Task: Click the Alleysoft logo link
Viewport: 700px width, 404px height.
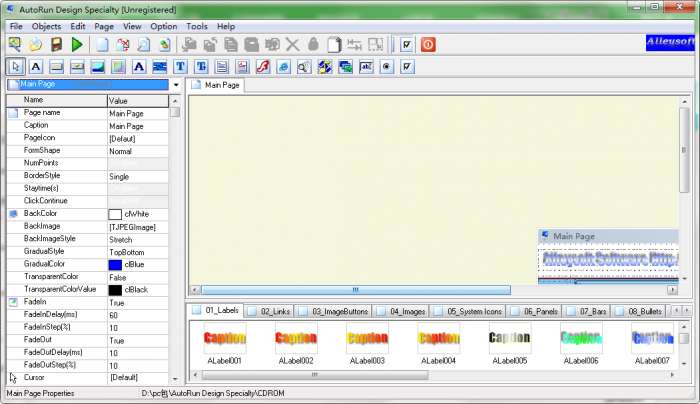Action: coord(668,44)
